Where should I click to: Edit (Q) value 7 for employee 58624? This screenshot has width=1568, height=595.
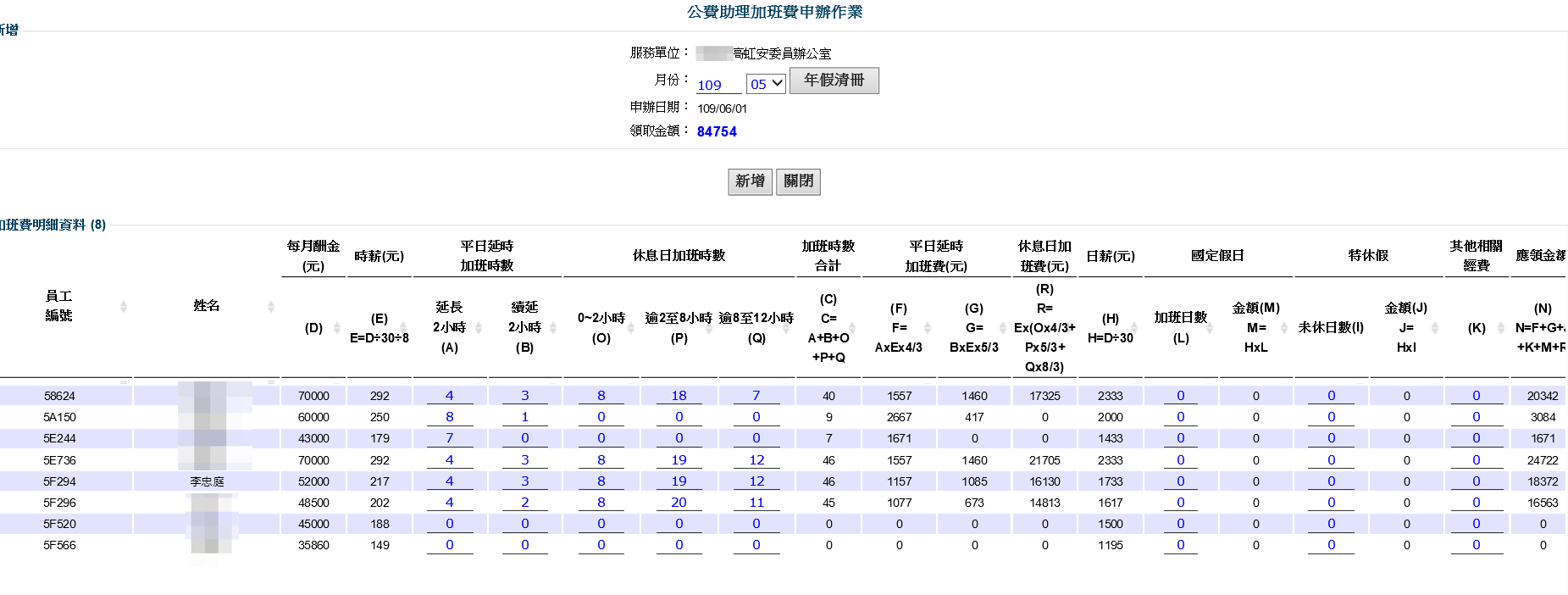coord(756,396)
